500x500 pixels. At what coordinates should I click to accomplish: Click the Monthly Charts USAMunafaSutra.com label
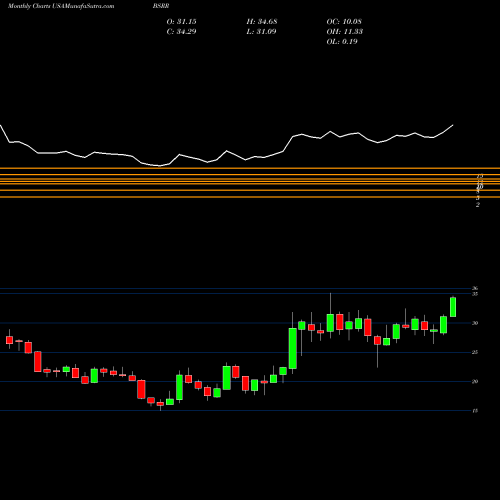tap(61, 6)
